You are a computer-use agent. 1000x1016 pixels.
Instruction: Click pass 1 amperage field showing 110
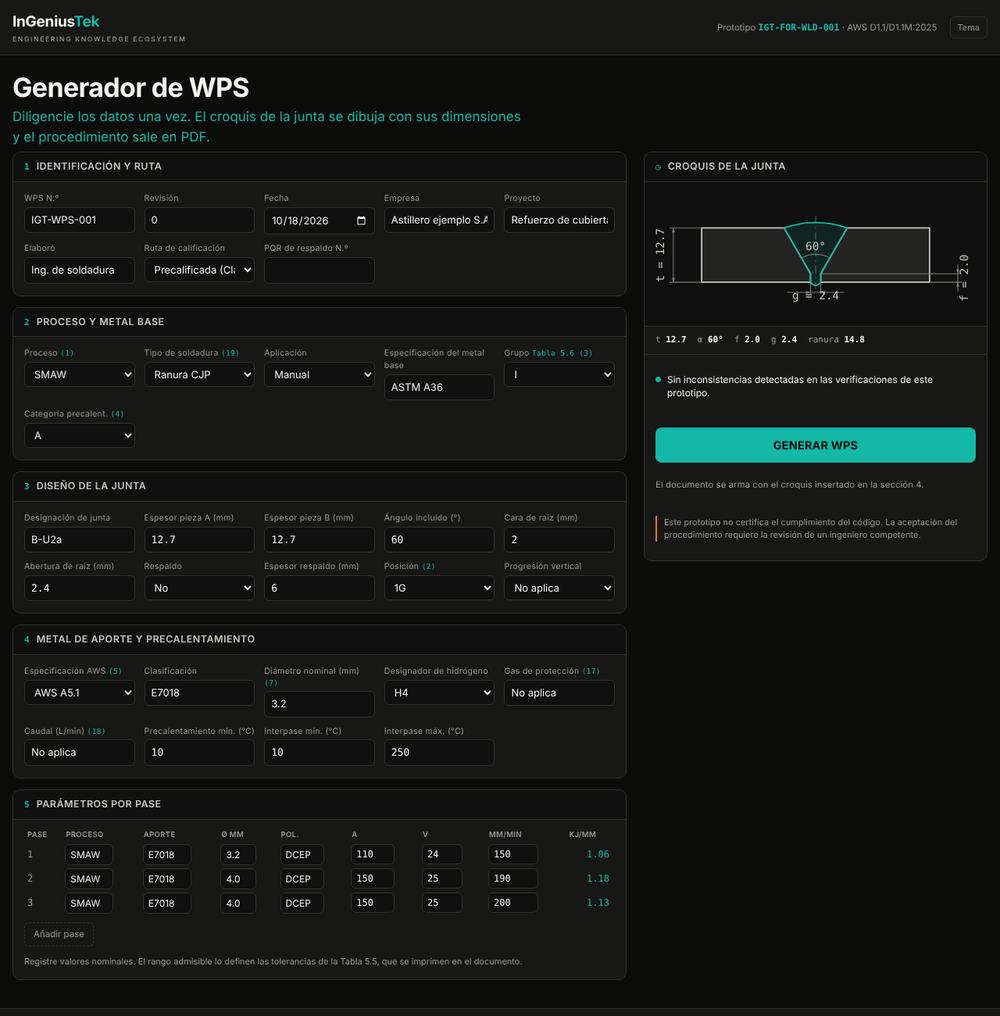372,854
